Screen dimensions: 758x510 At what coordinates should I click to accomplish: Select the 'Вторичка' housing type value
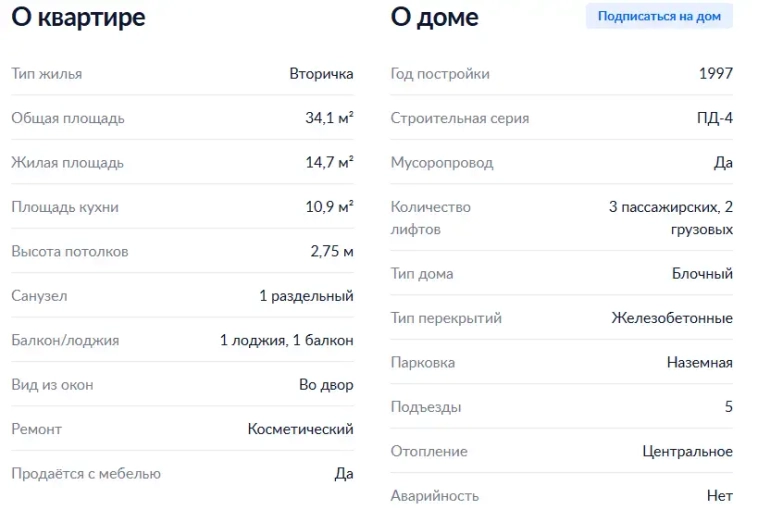tap(321, 74)
